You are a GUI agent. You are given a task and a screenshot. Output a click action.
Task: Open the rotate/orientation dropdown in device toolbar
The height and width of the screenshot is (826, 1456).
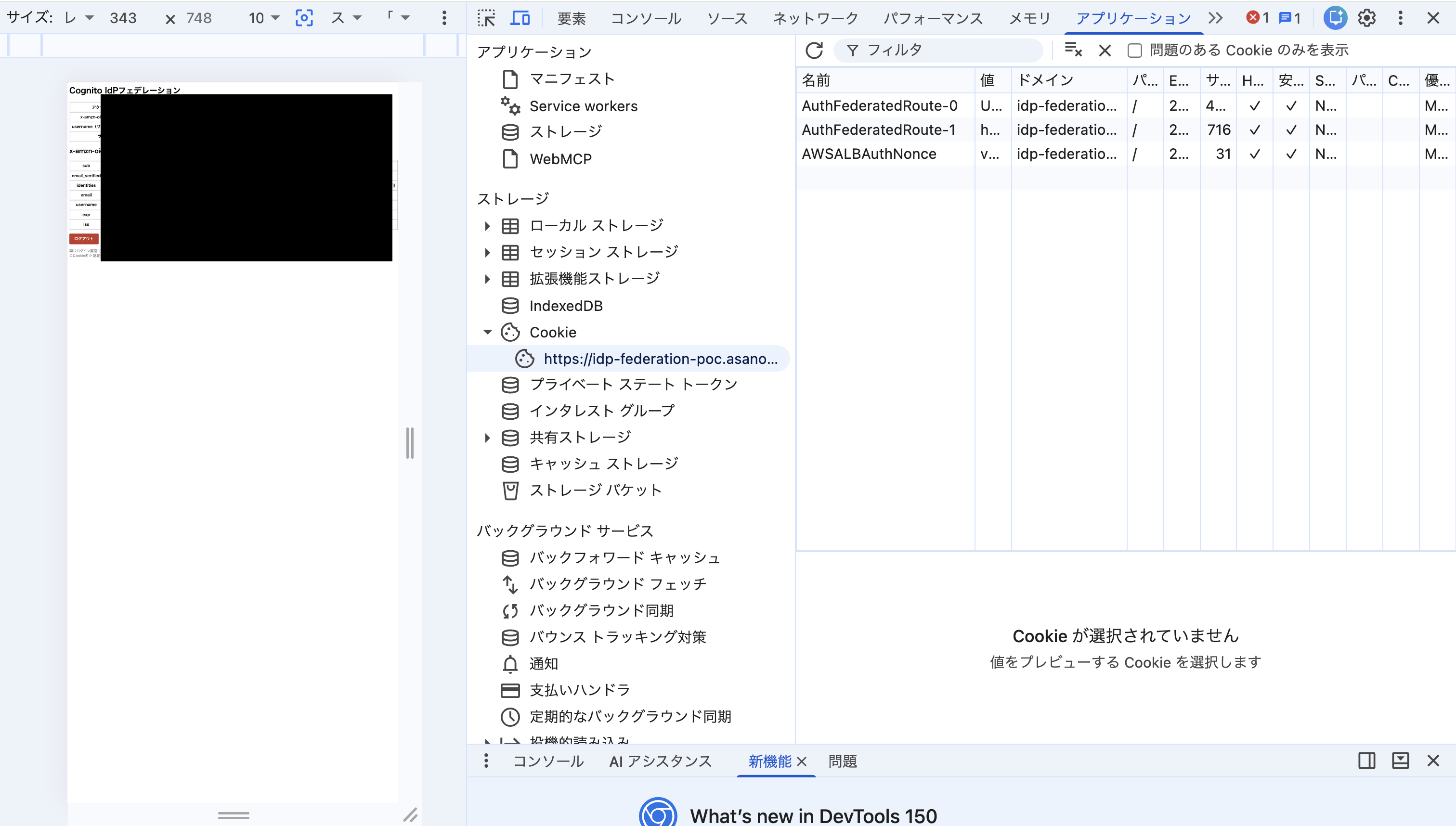(398, 18)
